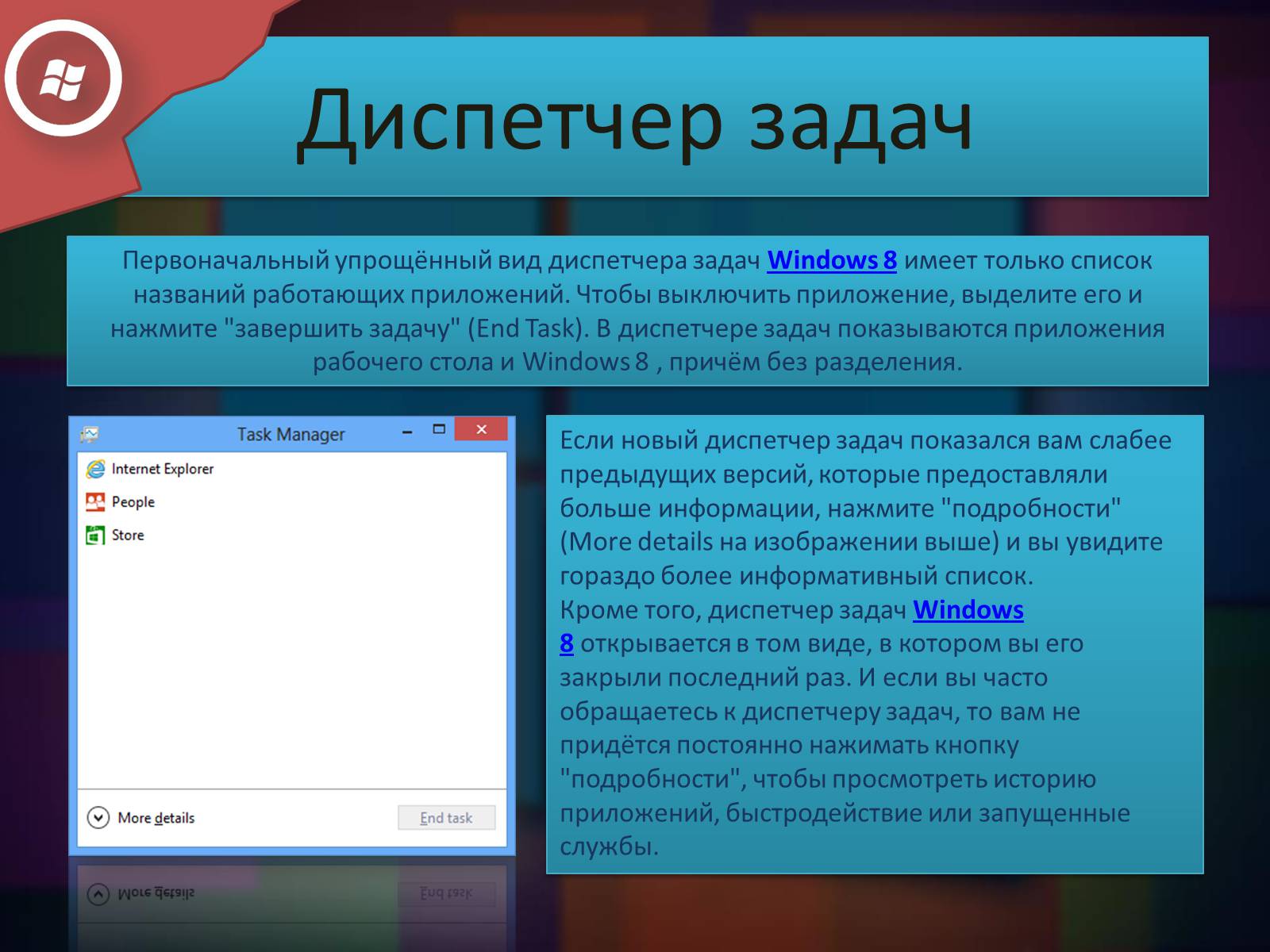Click the People app icon in Task Manager
The height and width of the screenshot is (952, 1270).
coord(95,502)
